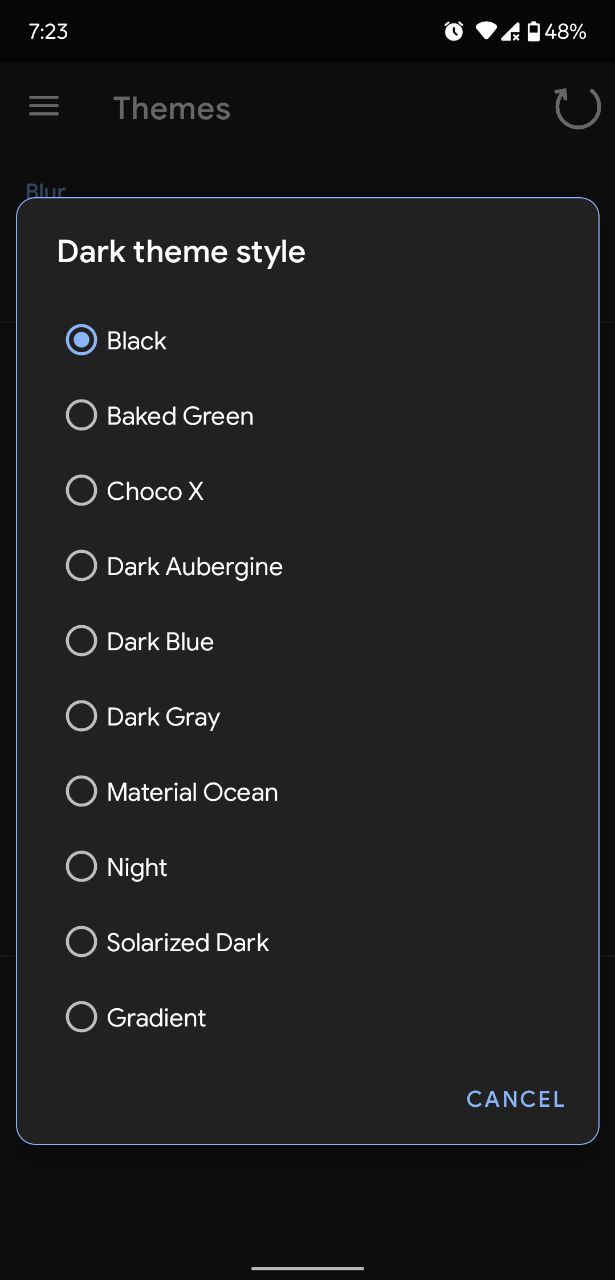Select the Black radio button

click(x=81, y=341)
